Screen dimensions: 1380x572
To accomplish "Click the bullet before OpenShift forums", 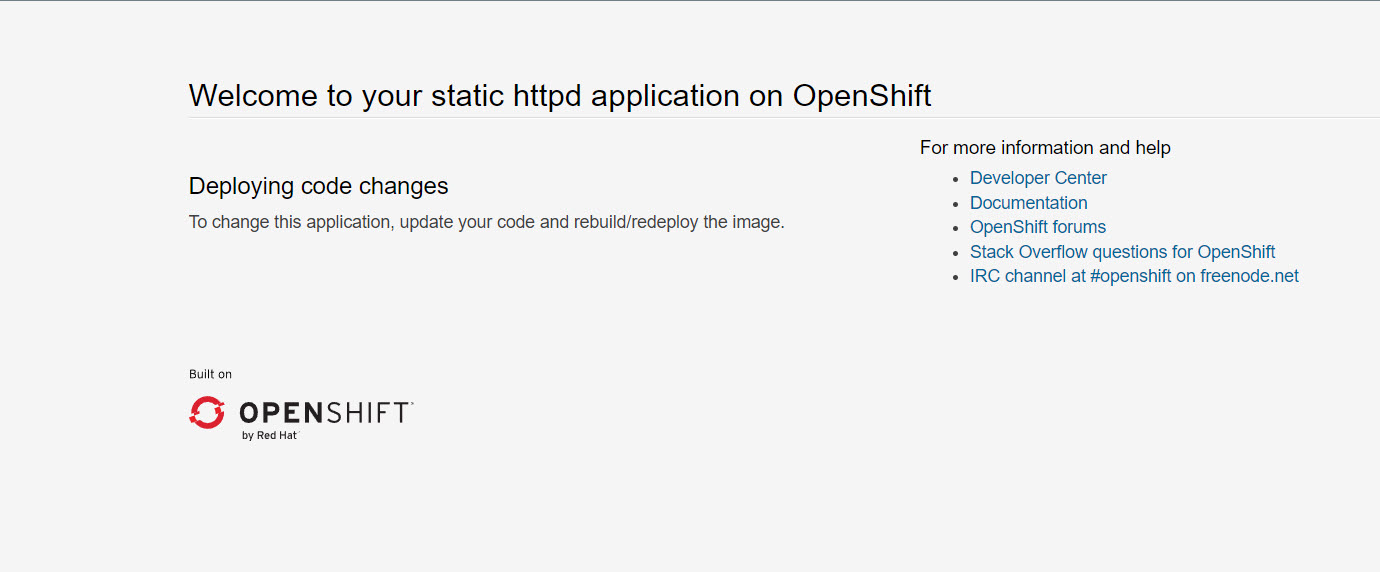I will [956, 228].
